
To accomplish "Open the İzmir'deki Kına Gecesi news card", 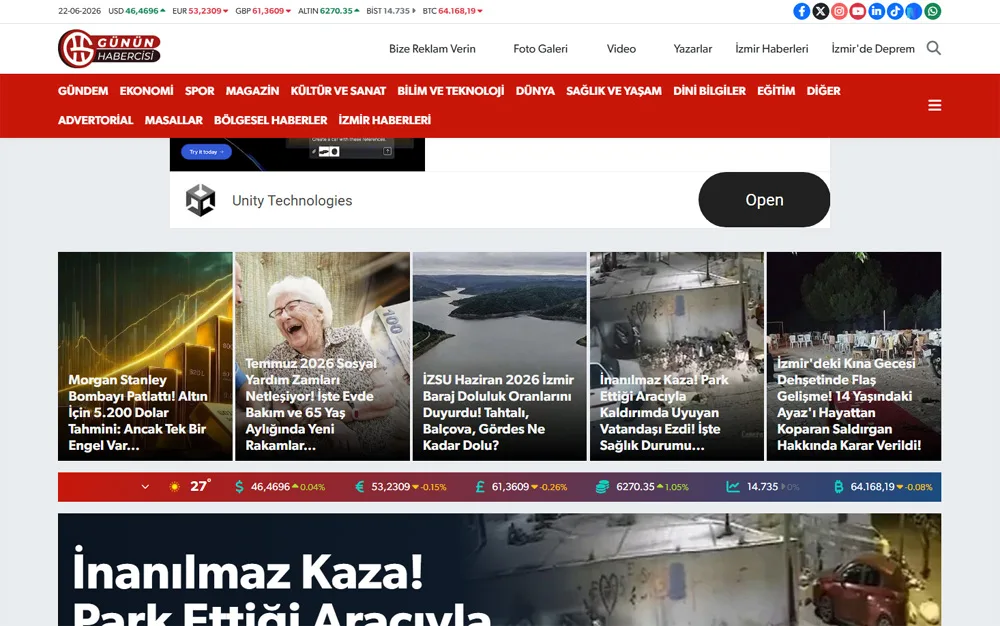I will click(854, 356).
